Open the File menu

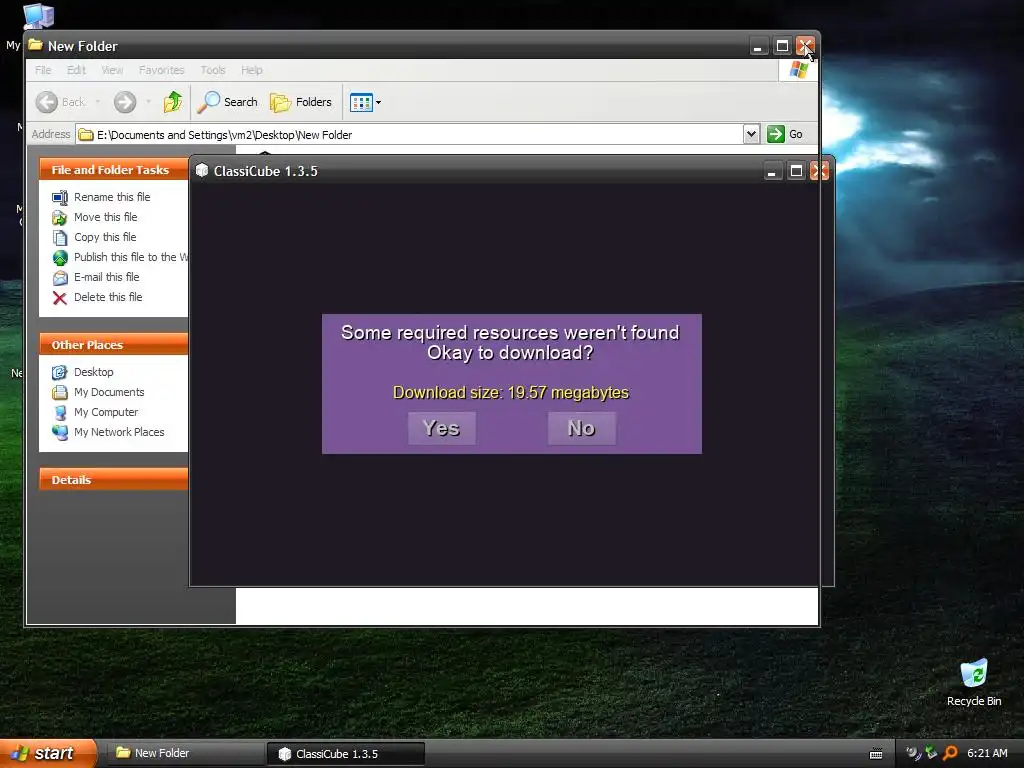point(43,70)
